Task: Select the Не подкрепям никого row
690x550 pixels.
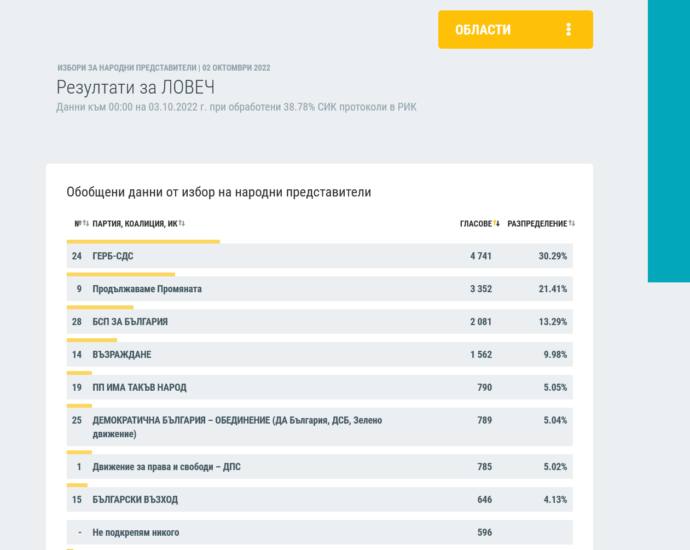Action: tap(319, 532)
